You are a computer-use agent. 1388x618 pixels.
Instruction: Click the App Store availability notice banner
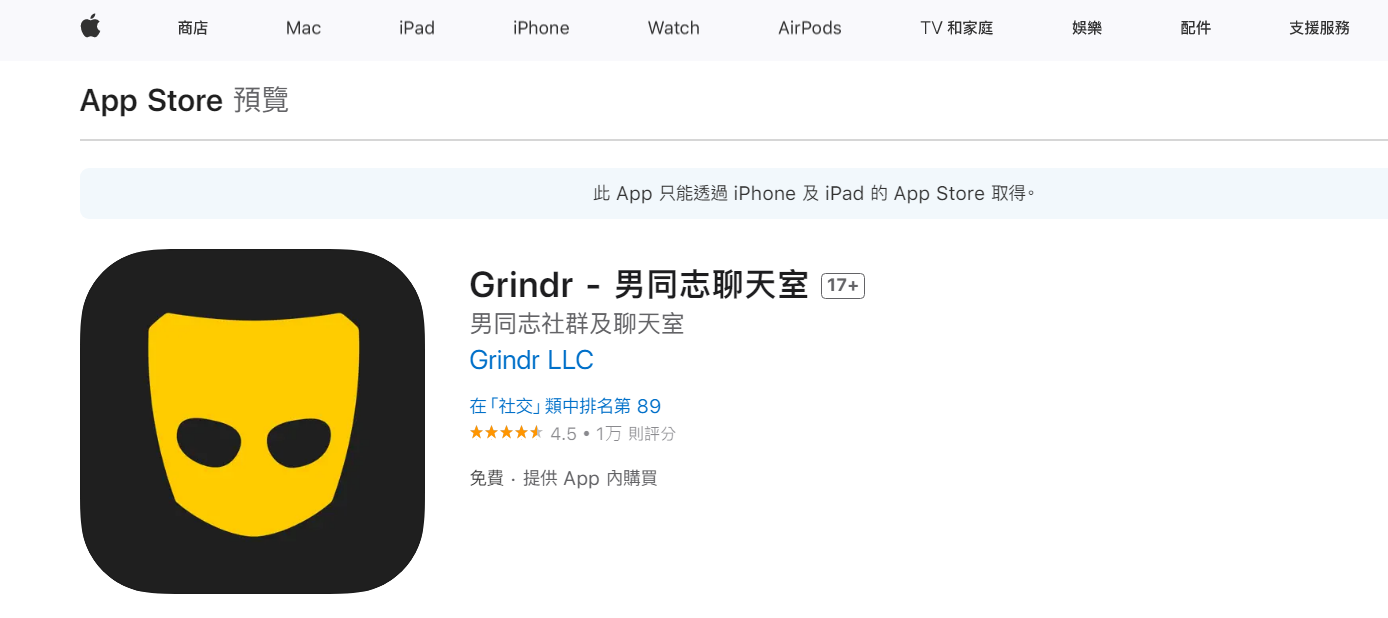tap(734, 193)
